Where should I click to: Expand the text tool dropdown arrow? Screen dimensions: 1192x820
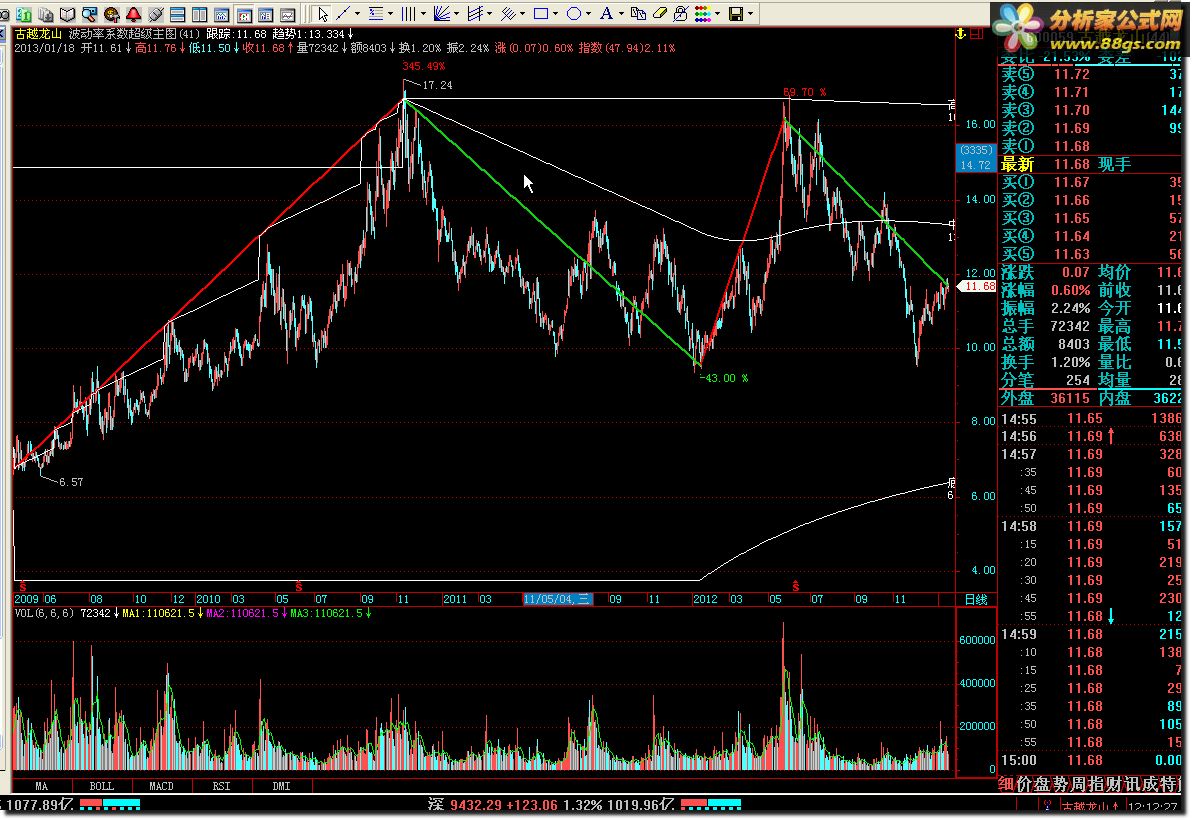[621, 14]
